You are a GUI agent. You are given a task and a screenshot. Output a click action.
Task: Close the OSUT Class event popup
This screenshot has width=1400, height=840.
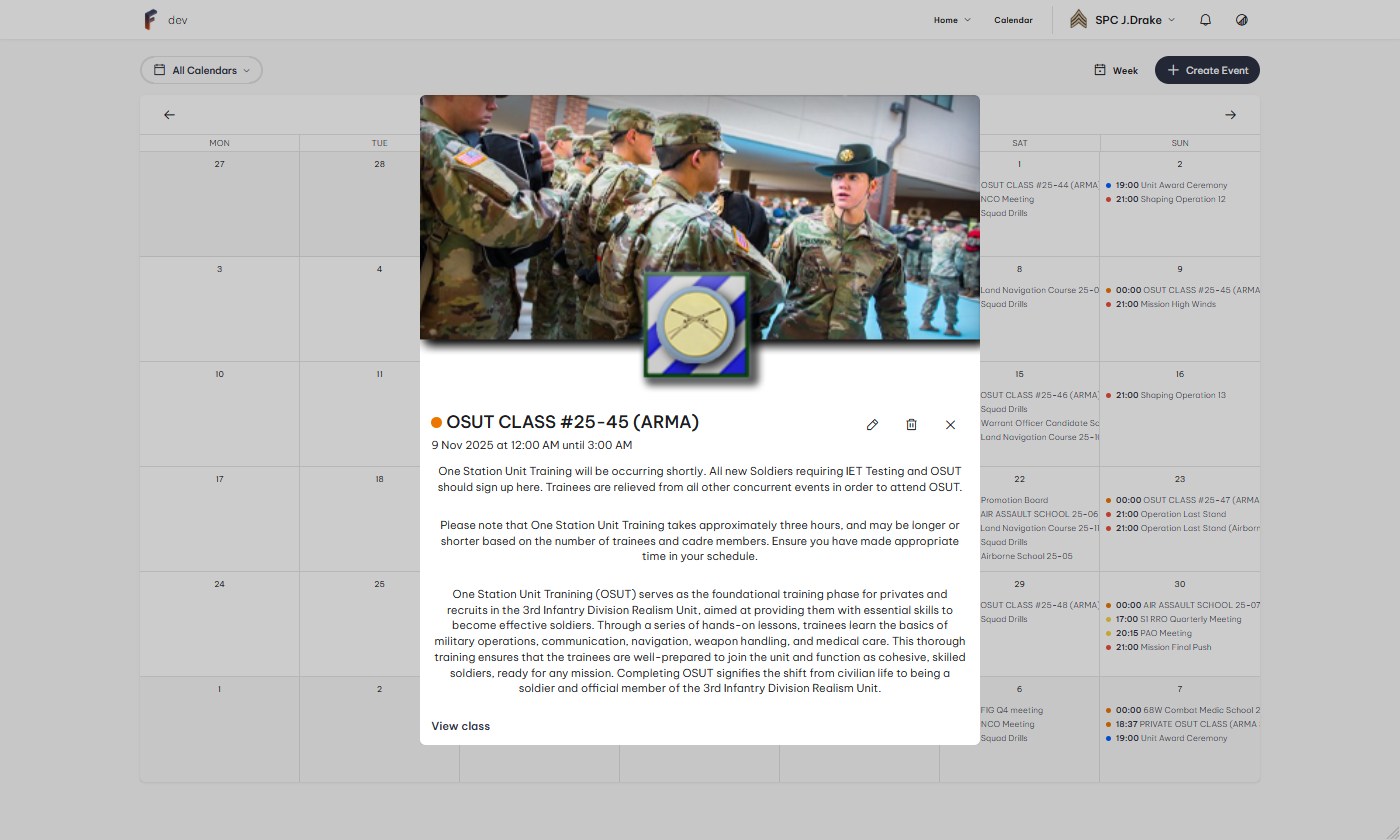(950, 425)
